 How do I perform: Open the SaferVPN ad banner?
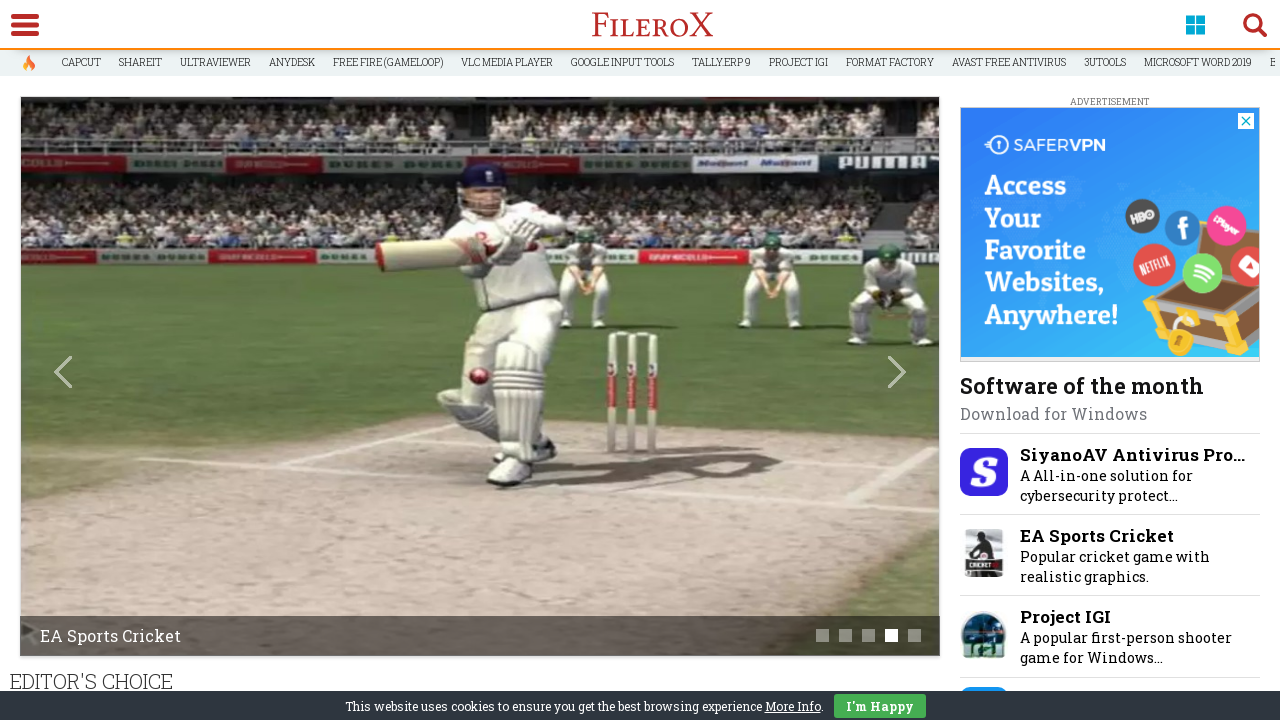tap(1110, 233)
